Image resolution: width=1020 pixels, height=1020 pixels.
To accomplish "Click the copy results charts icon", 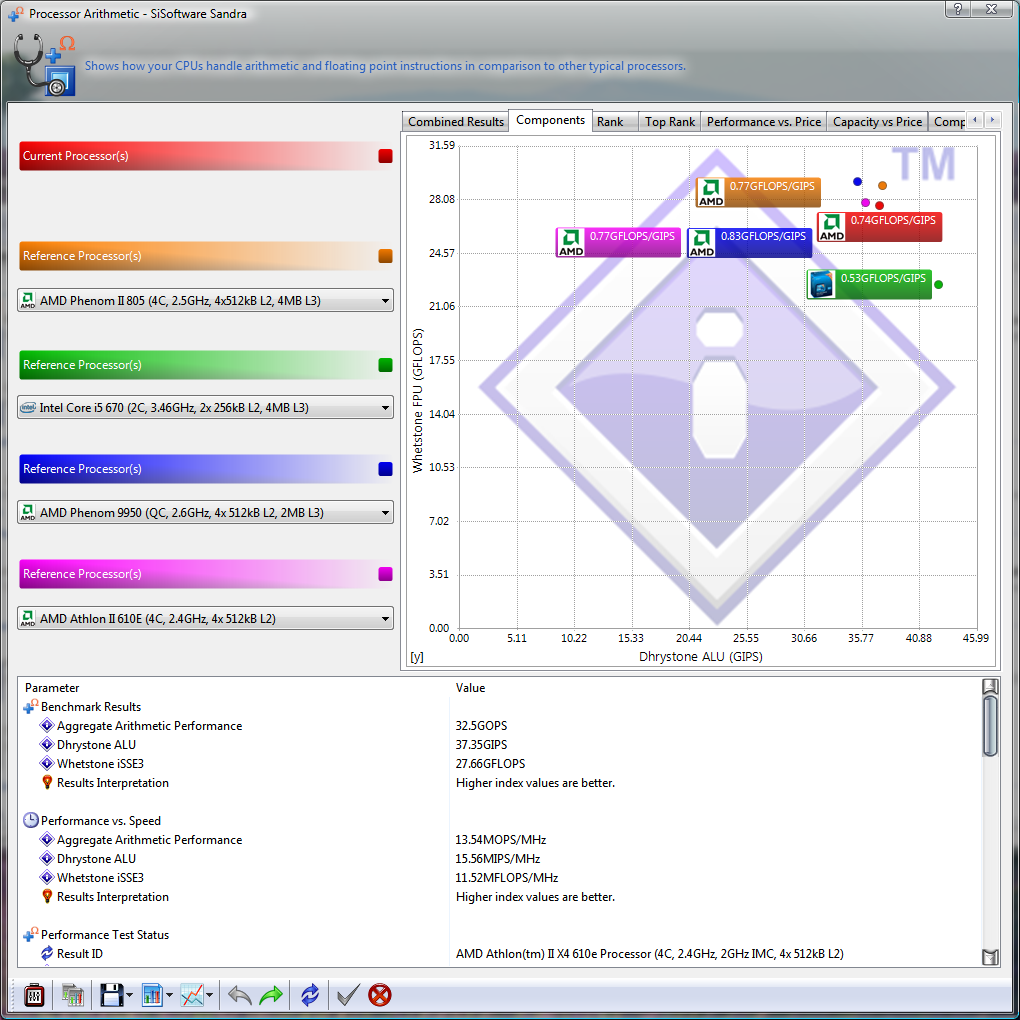I will pos(73,995).
